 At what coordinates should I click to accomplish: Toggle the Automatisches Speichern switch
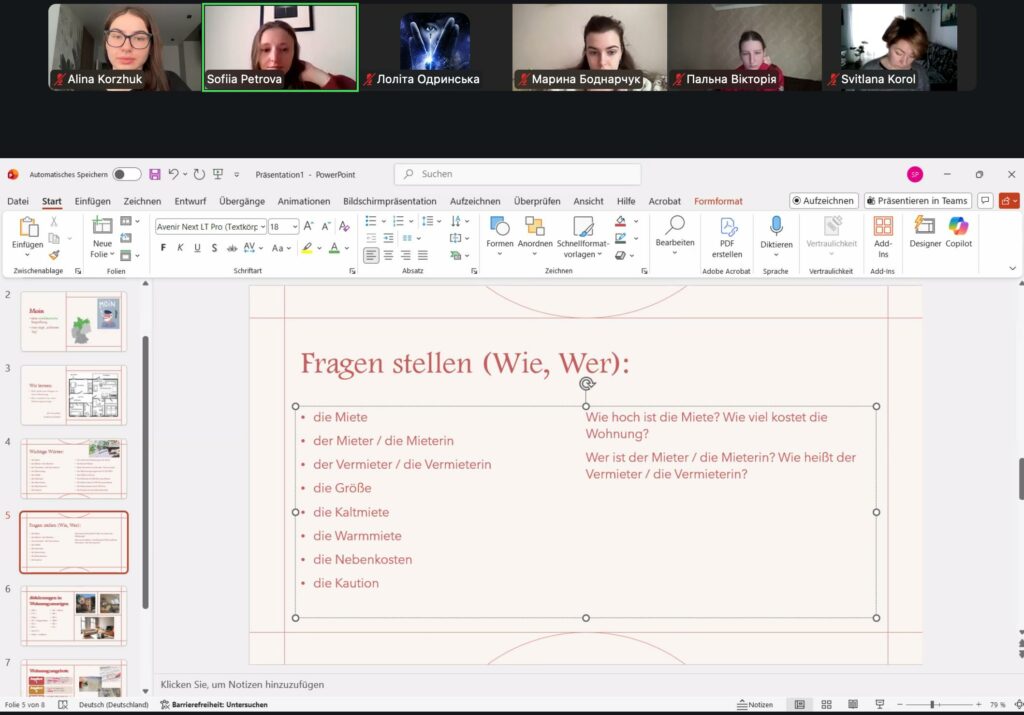(x=127, y=174)
